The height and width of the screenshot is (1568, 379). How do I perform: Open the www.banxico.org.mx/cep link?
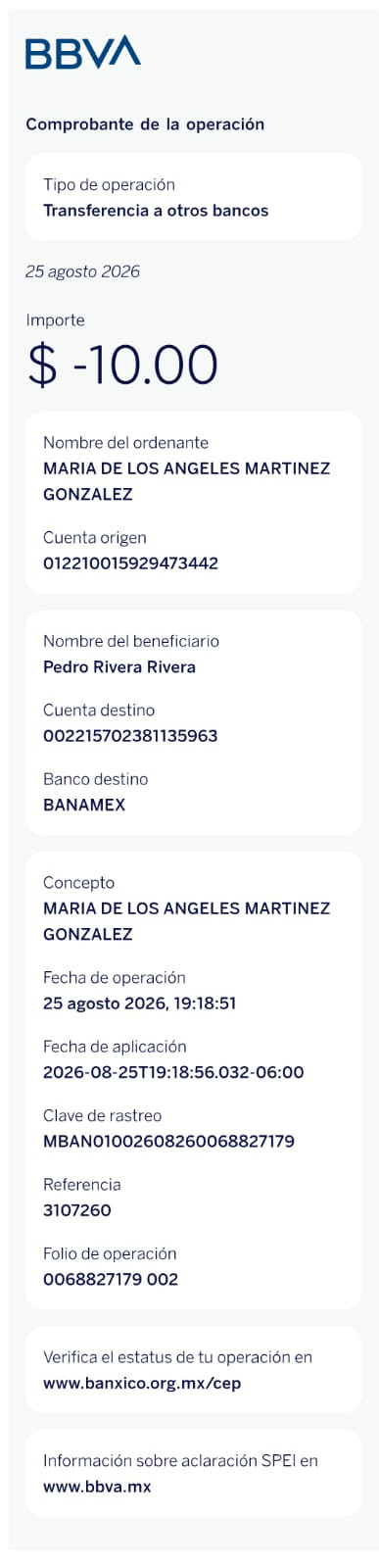coord(142,1384)
